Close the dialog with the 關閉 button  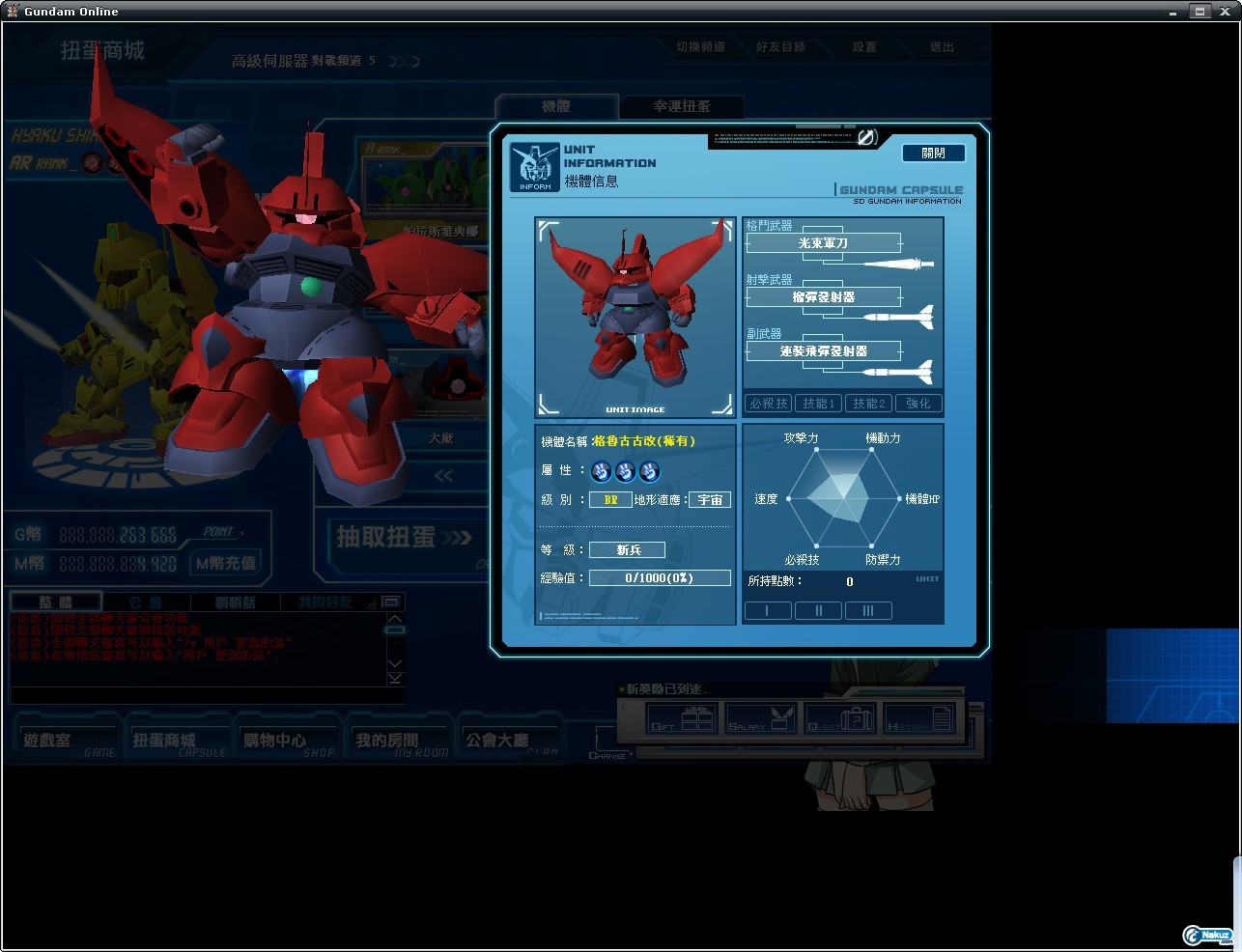[933, 153]
